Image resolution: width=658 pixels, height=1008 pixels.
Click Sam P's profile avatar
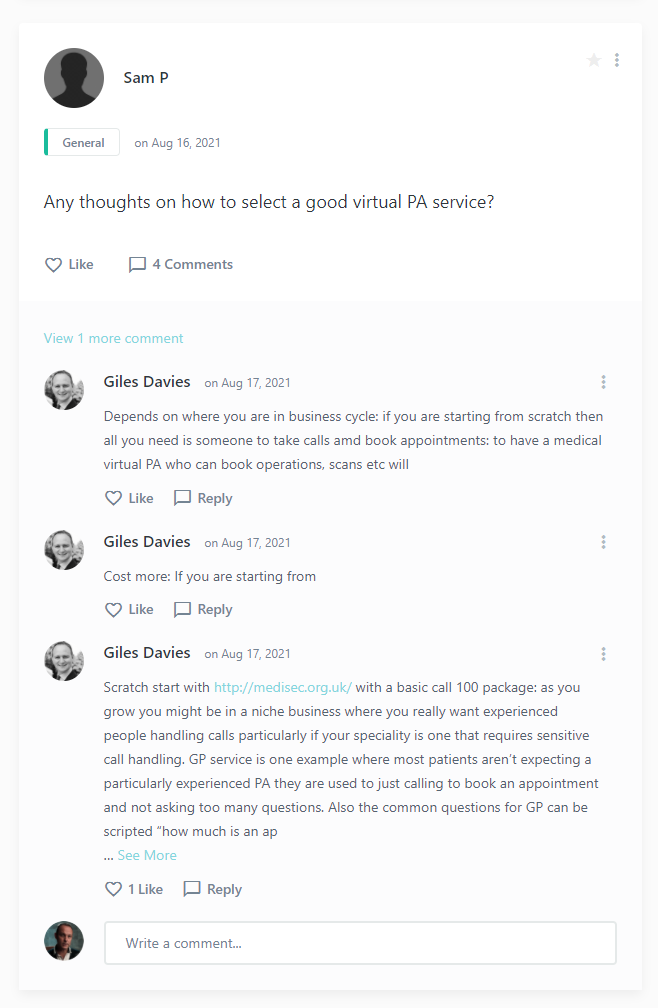(x=74, y=78)
